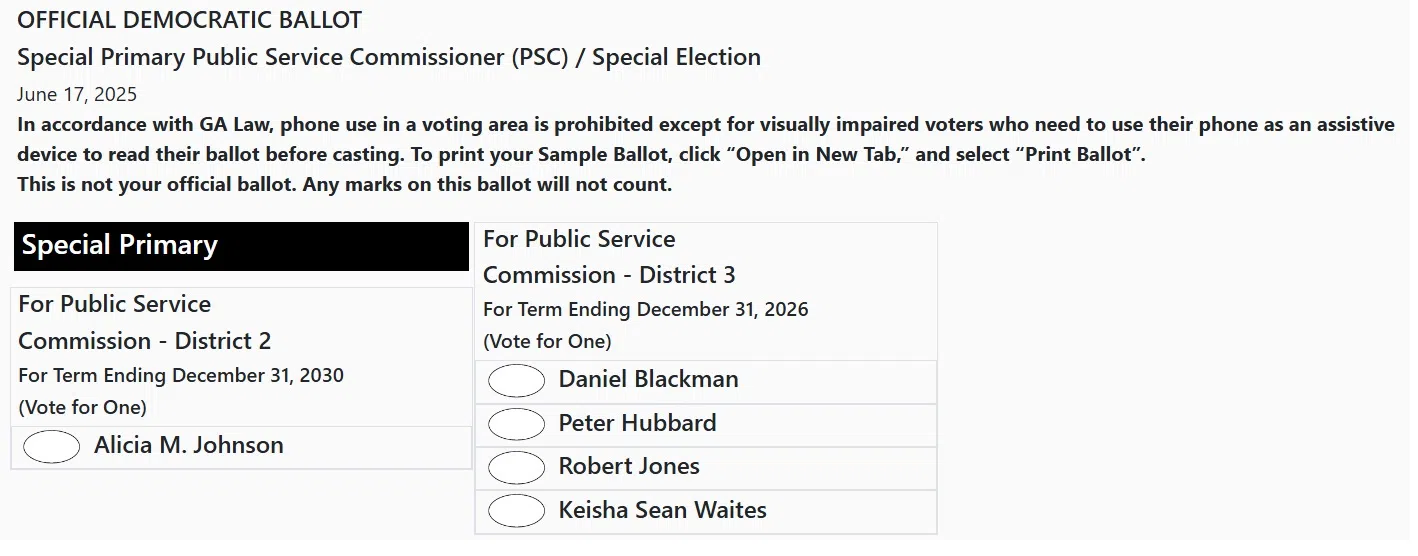Screen dimensions: 1418x556
Task: Select Daniel Blackman's voting oval
Action: (516, 381)
